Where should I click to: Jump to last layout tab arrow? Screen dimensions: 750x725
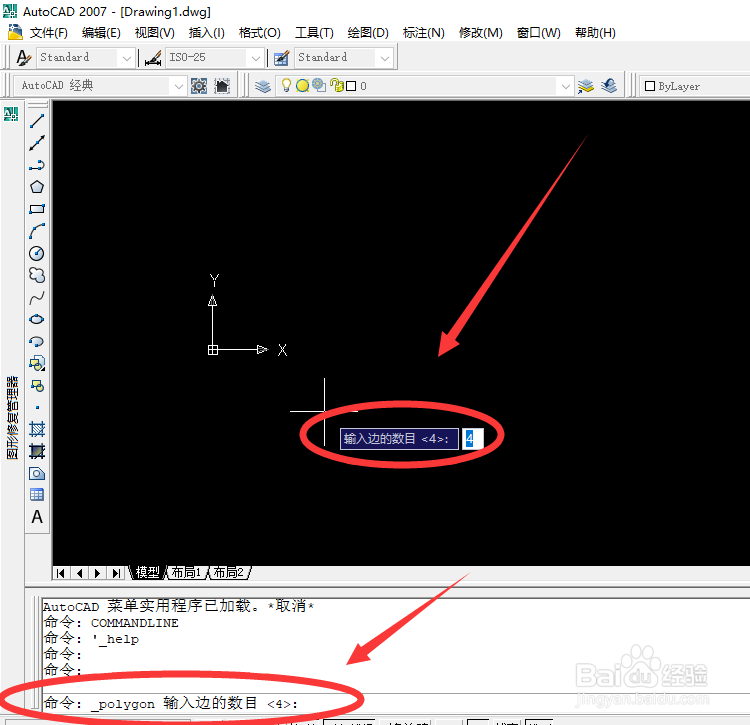pos(116,573)
